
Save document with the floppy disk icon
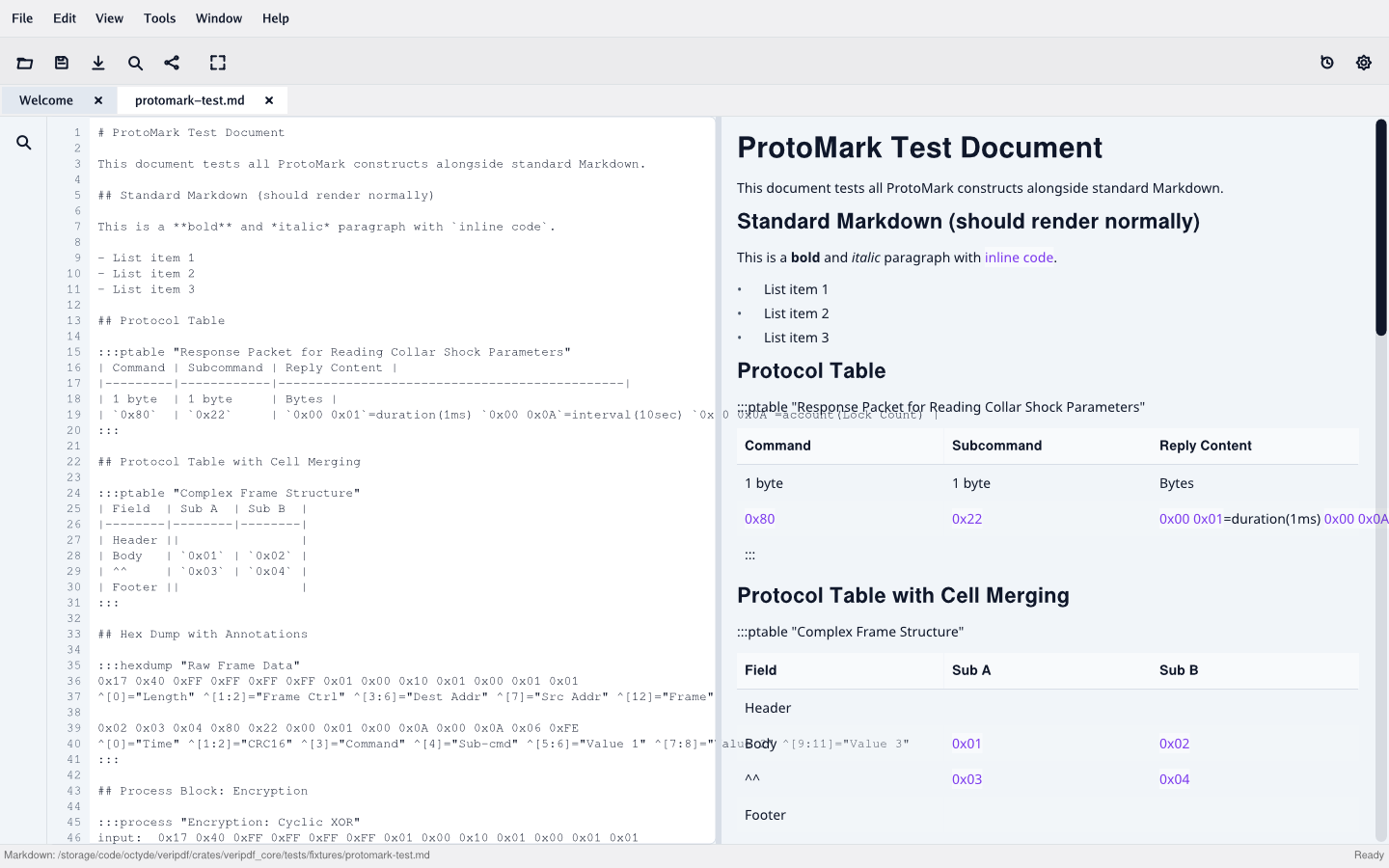click(62, 63)
